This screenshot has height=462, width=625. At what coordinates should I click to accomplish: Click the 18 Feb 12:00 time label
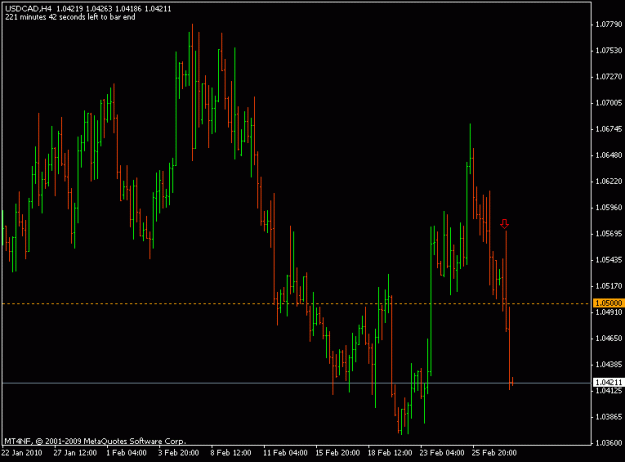pyautogui.click(x=390, y=453)
